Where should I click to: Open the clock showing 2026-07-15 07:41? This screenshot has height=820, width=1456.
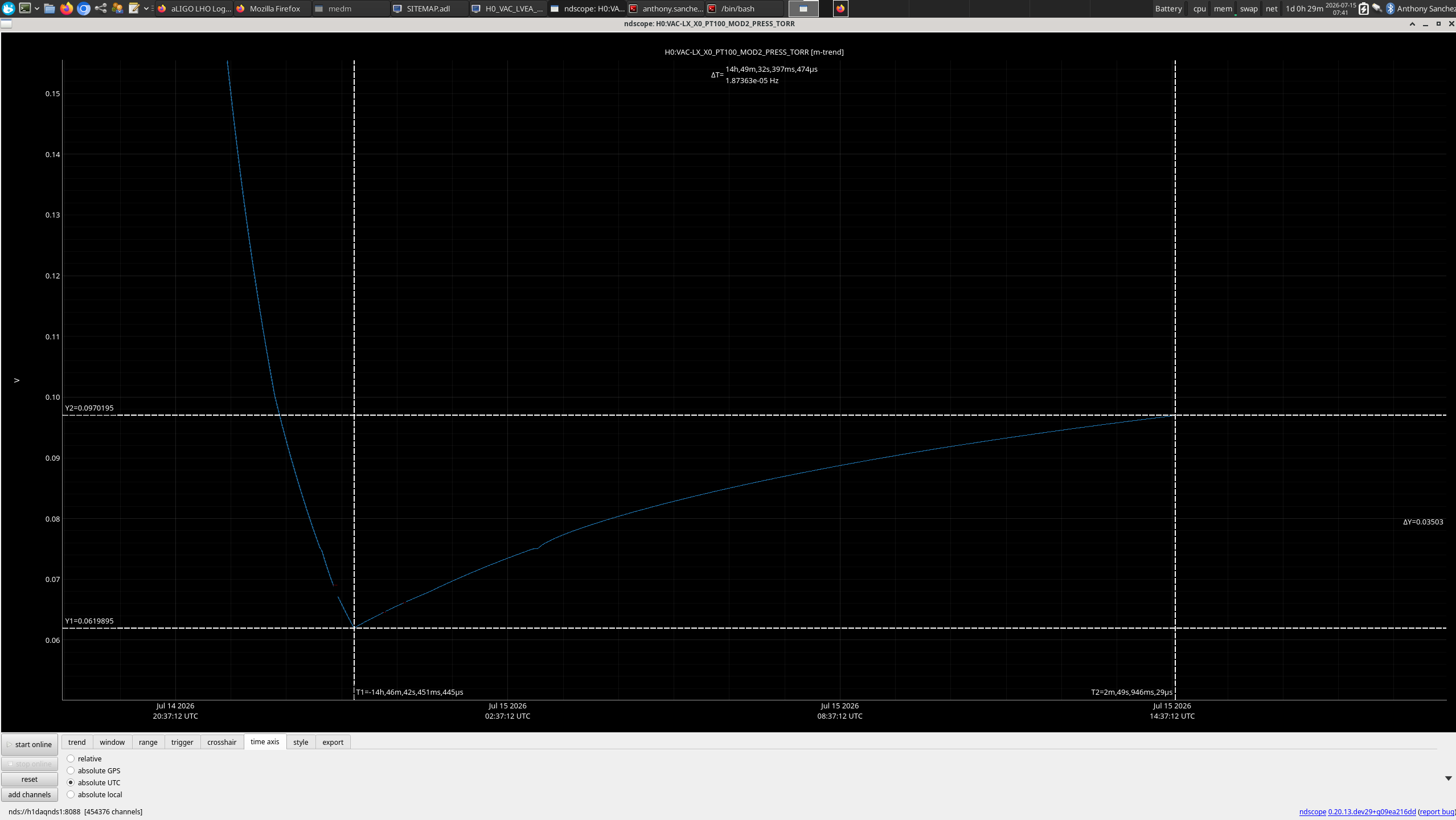(x=1340, y=9)
